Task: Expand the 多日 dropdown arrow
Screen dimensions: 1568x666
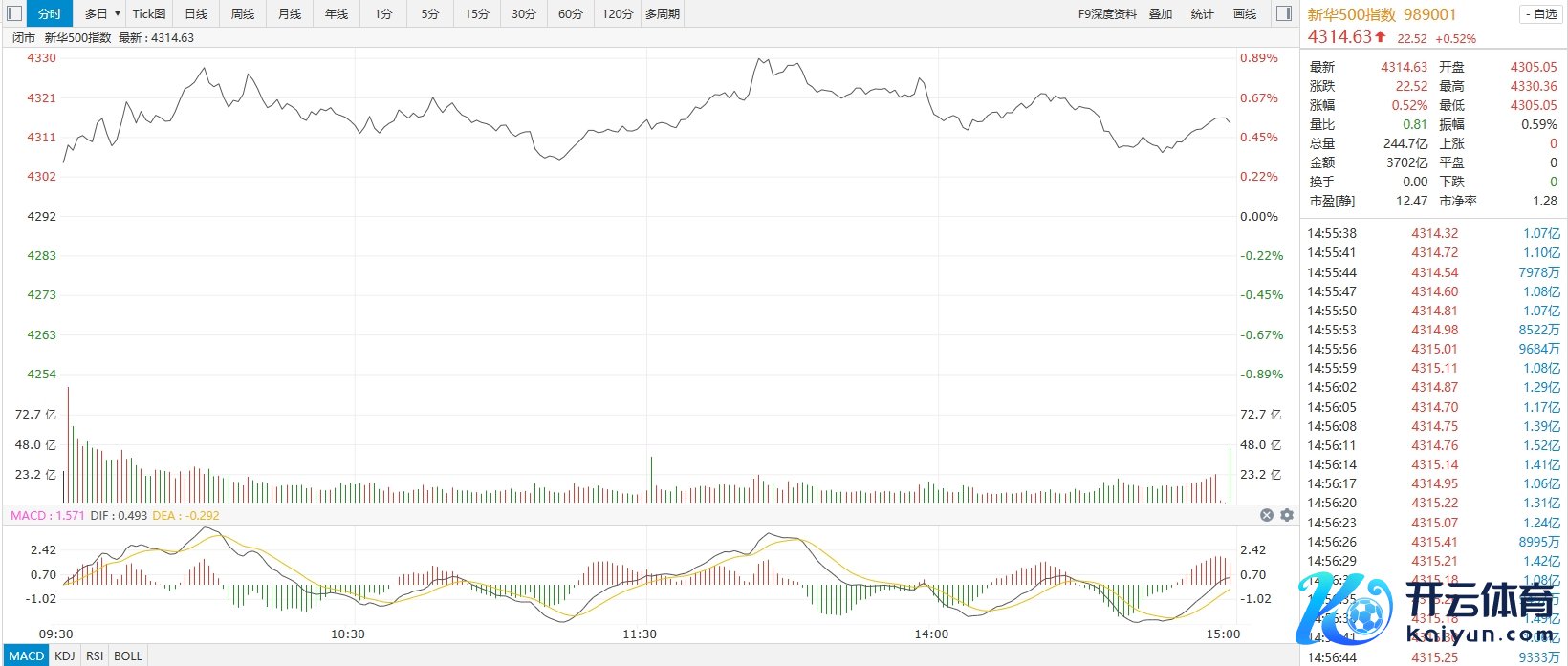Action: (118, 13)
